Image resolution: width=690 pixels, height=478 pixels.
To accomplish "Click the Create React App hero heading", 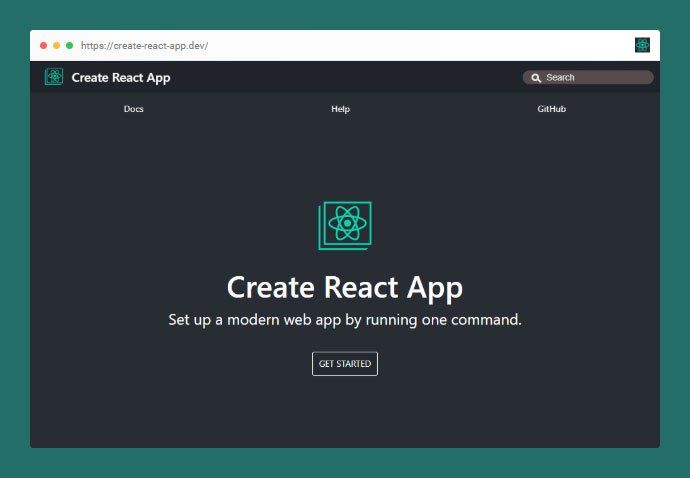I will pos(345,288).
